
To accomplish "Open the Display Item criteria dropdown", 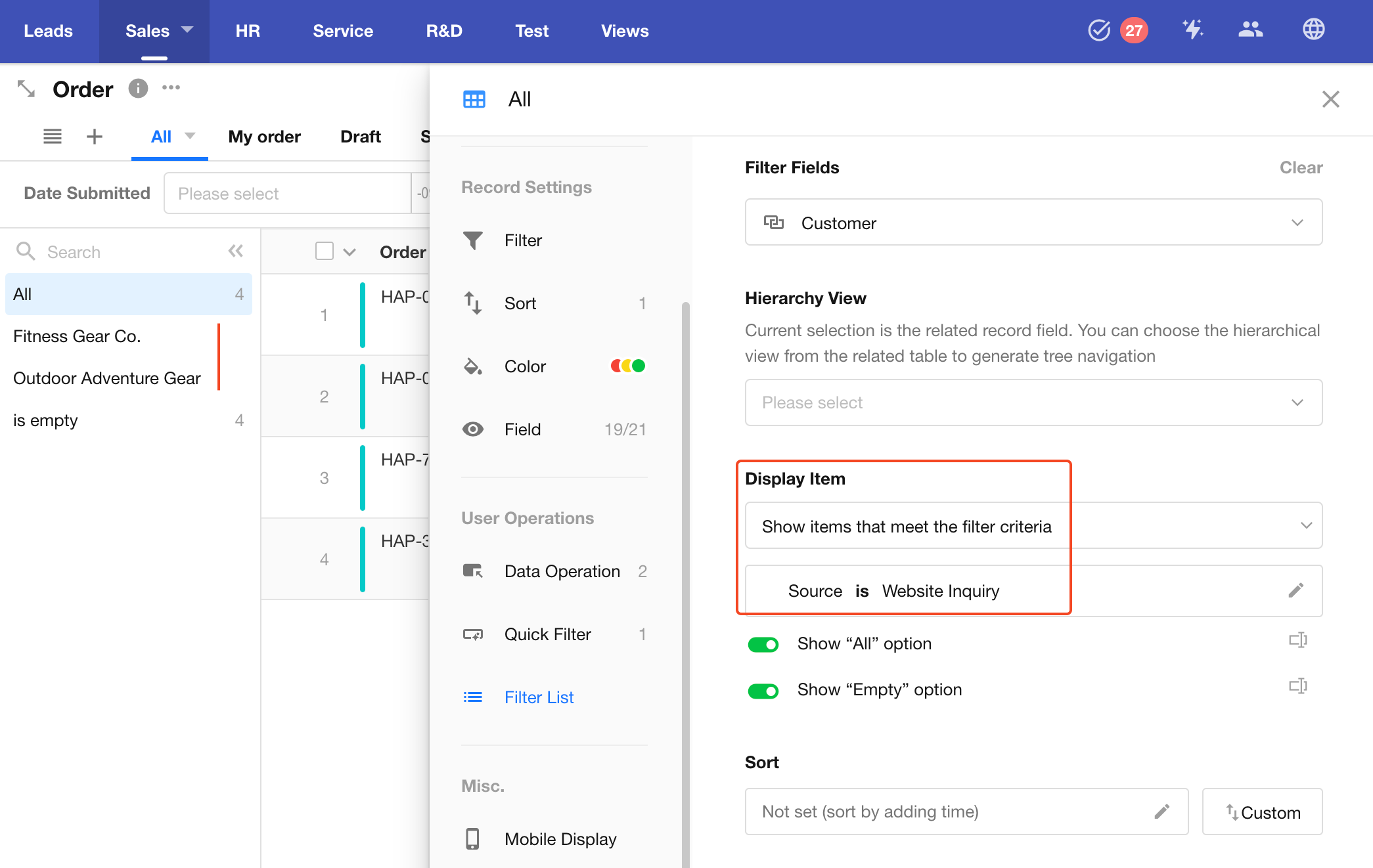I will pyautogui.click(x=1033, y=526).
